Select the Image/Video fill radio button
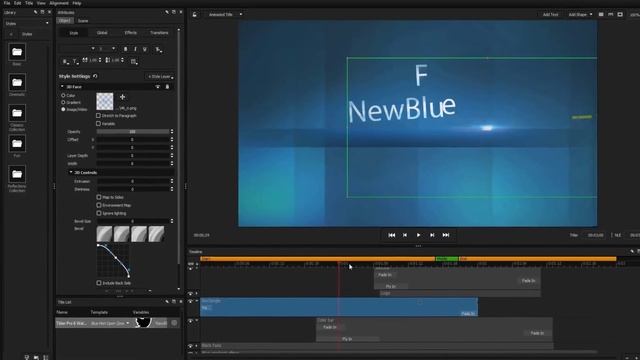 click(x=63, y=109)
